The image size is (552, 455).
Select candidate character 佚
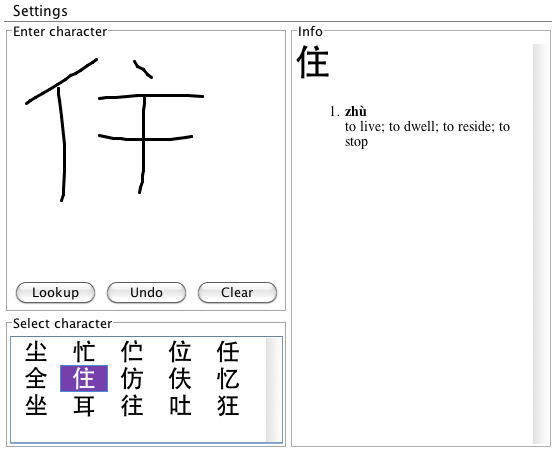(x=180, y=379)
